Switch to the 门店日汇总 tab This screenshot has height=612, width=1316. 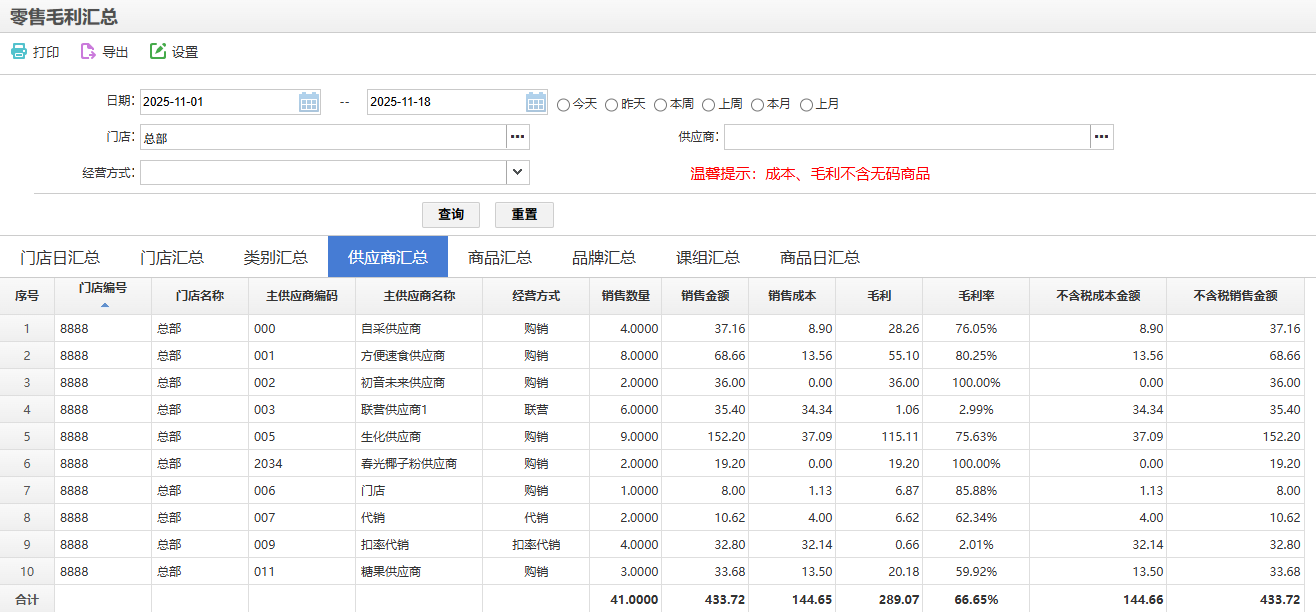click(x=60, y=257)
